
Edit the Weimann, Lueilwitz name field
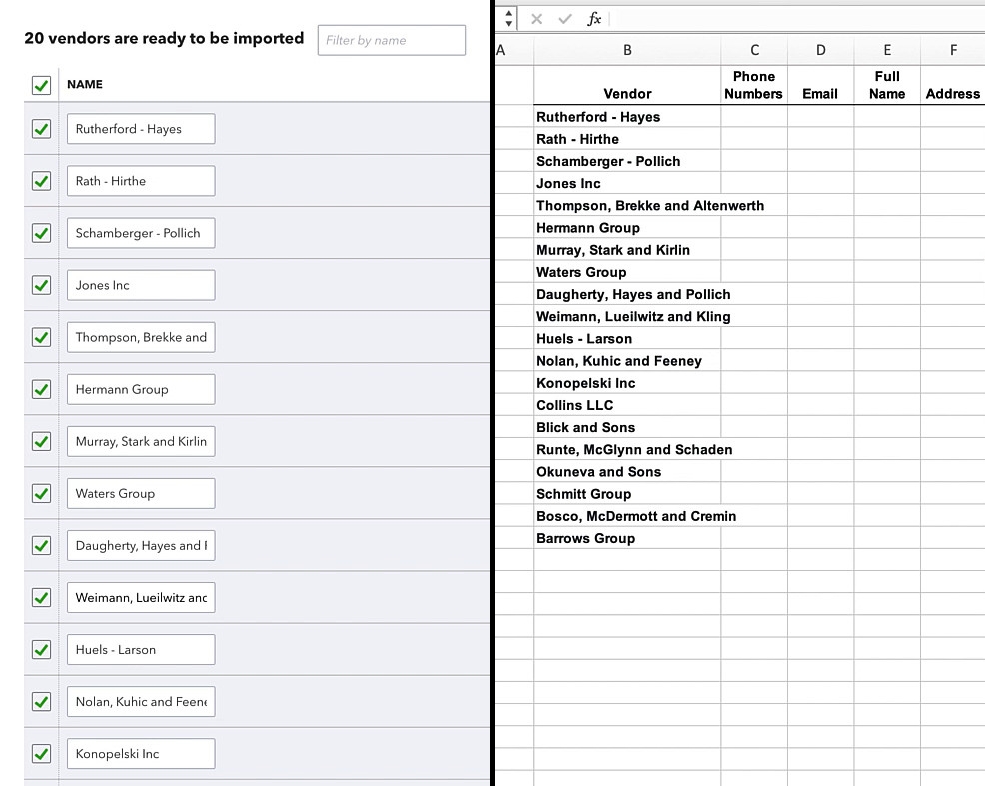(x=141, y=598)
